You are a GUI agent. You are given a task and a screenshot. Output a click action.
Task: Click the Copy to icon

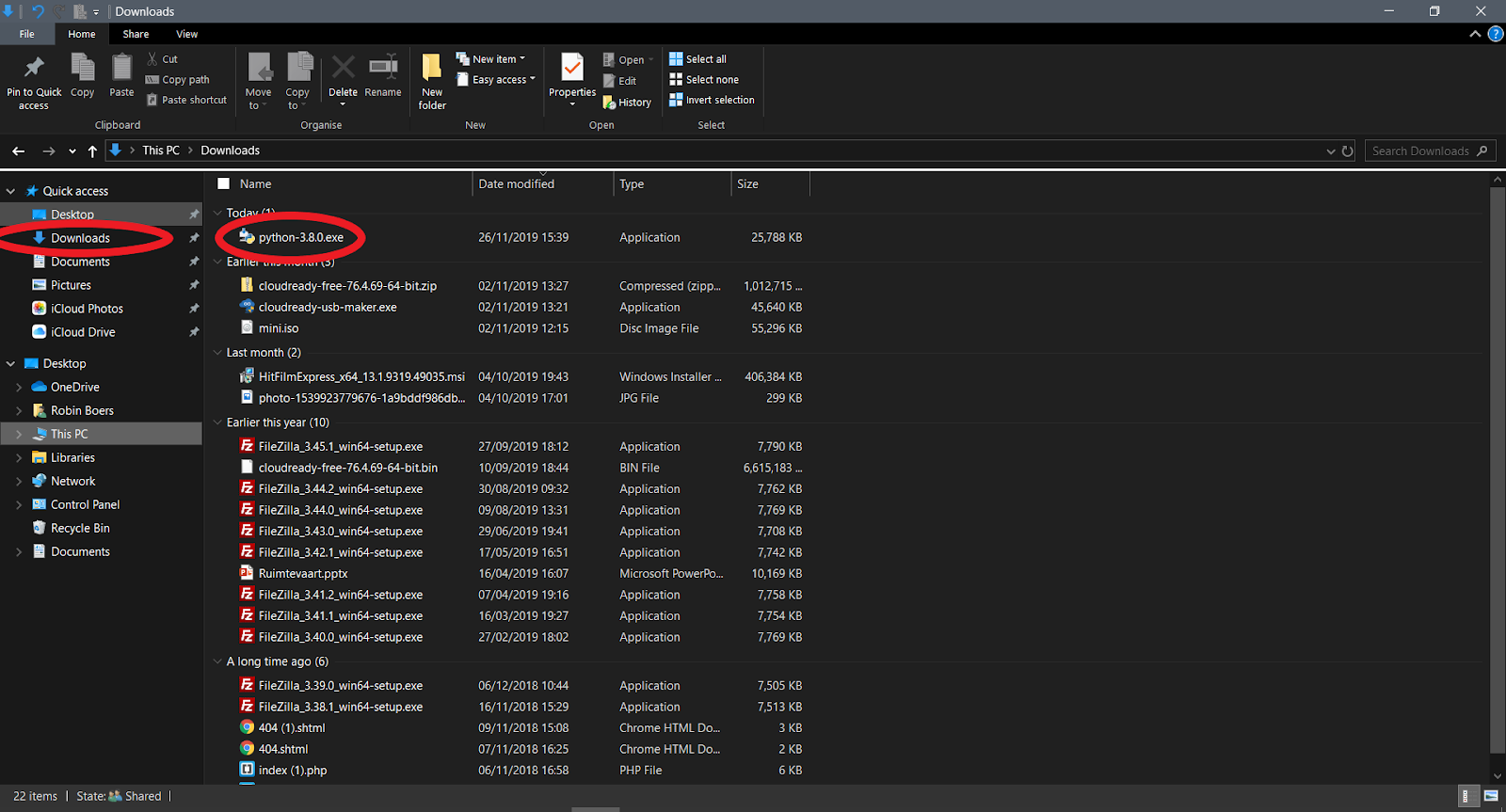click(299, 68)
